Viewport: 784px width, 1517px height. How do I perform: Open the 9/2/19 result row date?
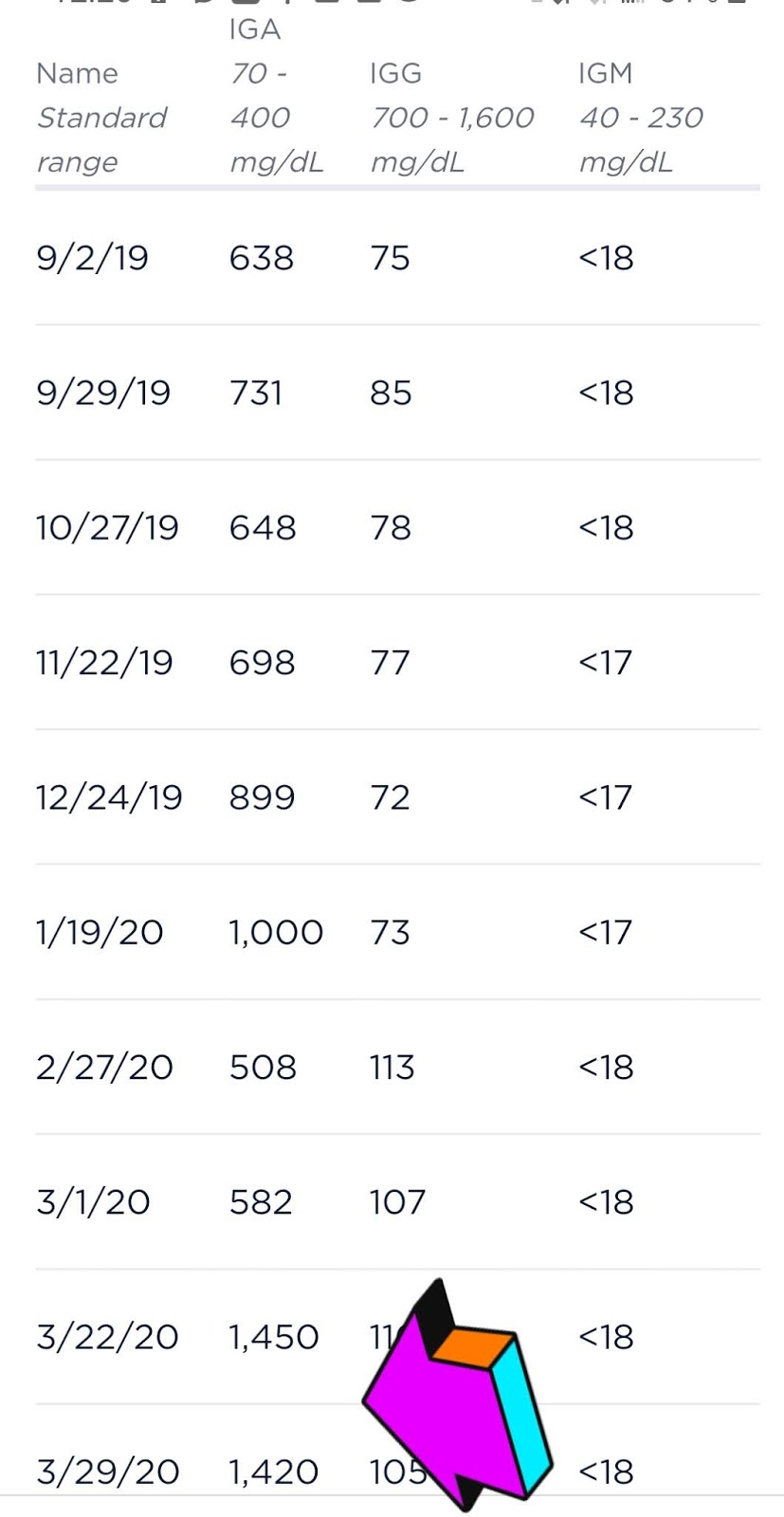[92, 258]
